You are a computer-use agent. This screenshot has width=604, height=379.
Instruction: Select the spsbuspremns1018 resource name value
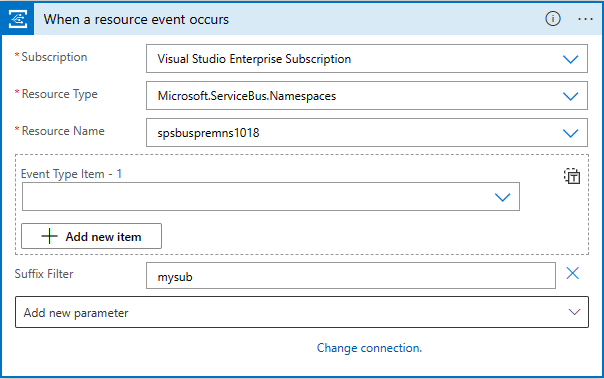click(x=208, y=133)
